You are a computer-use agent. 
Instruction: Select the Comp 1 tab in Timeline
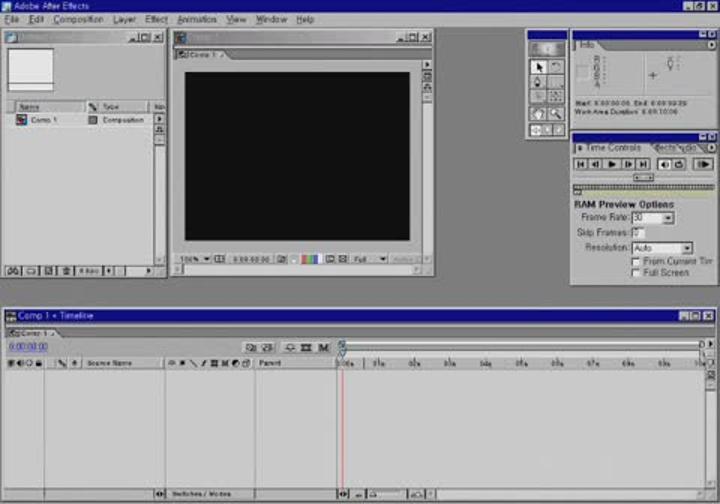[32, 333]
